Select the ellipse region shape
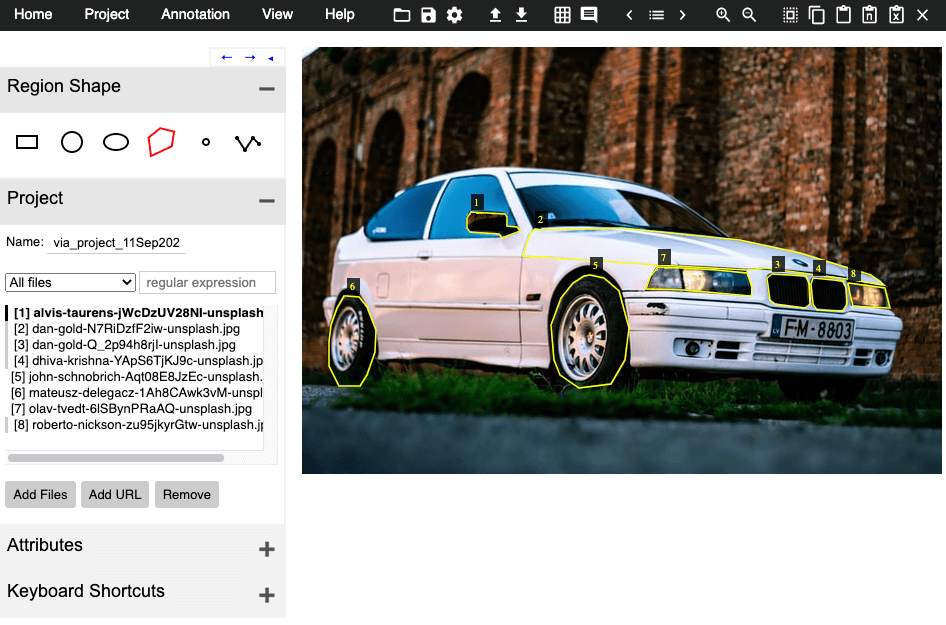This screenshot has height=625, width=946. coord(116,142)
